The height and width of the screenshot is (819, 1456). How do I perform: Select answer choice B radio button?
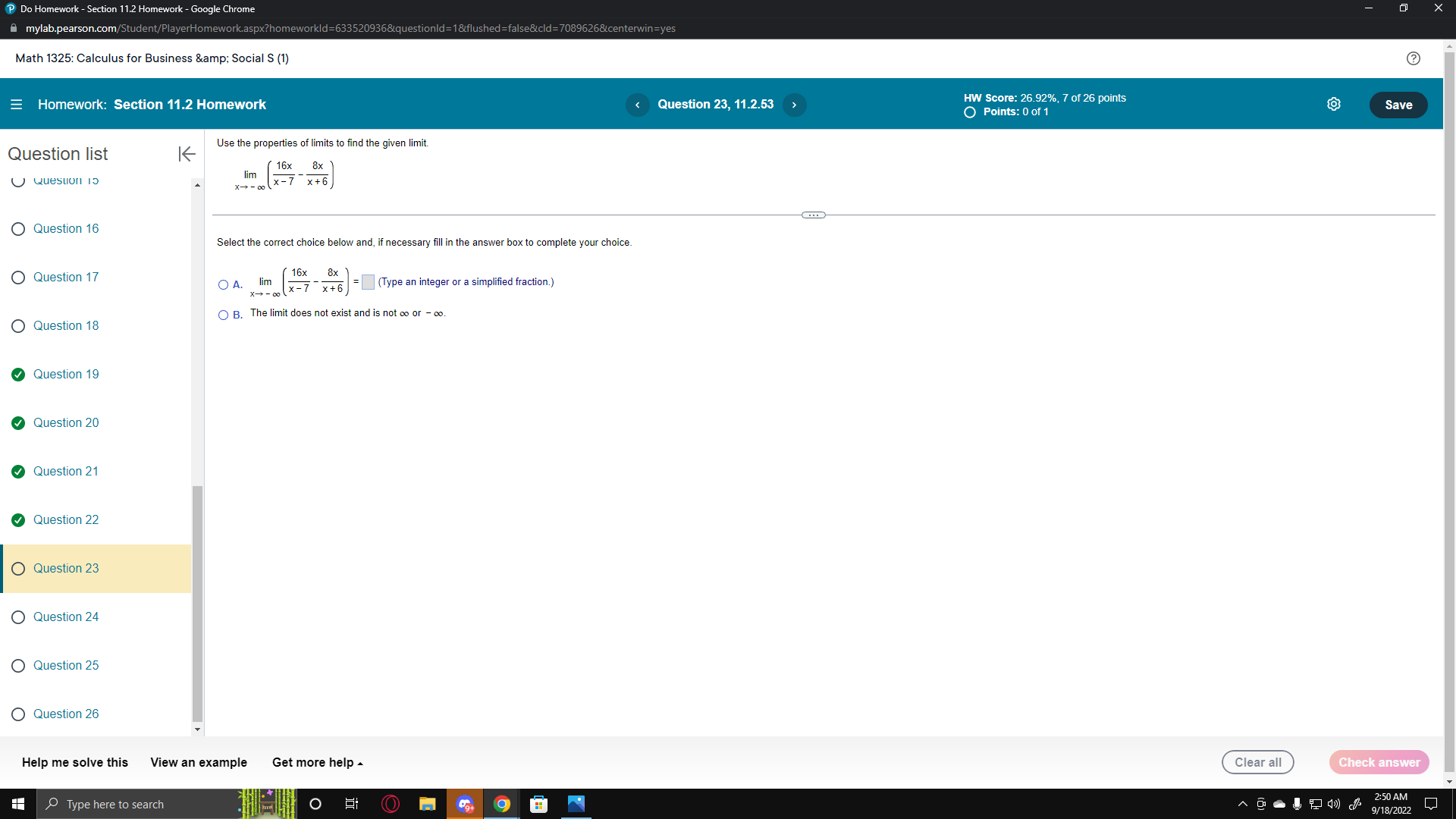[x=222, y=315]
